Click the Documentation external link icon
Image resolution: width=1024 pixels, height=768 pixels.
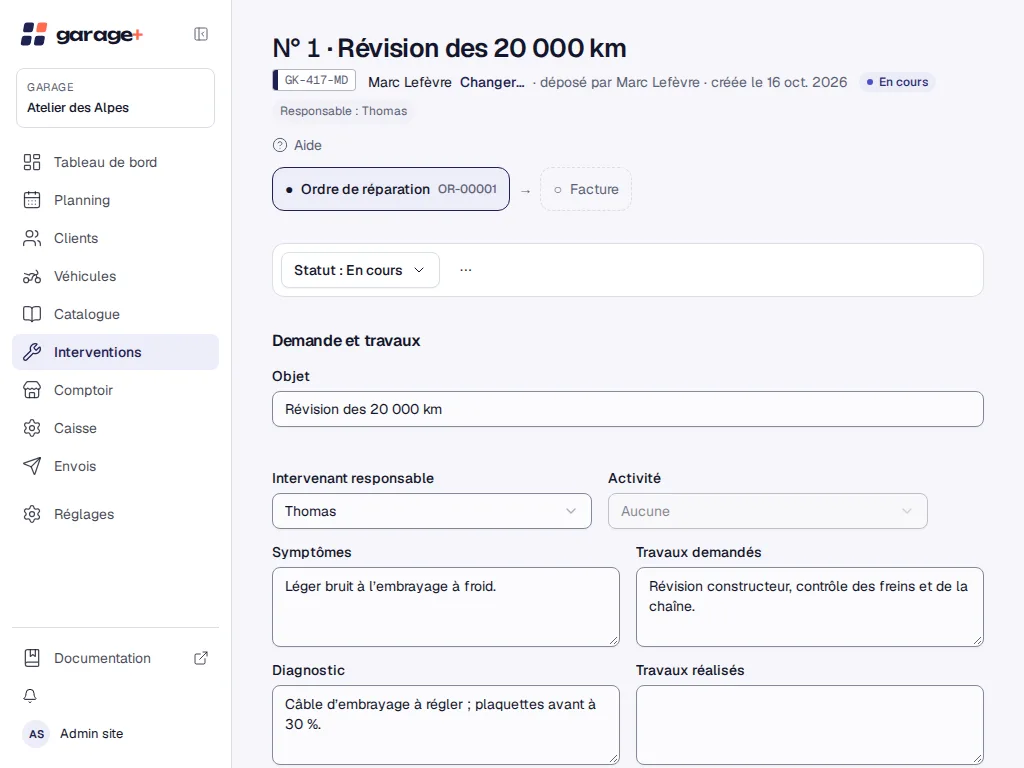[201, 658]
